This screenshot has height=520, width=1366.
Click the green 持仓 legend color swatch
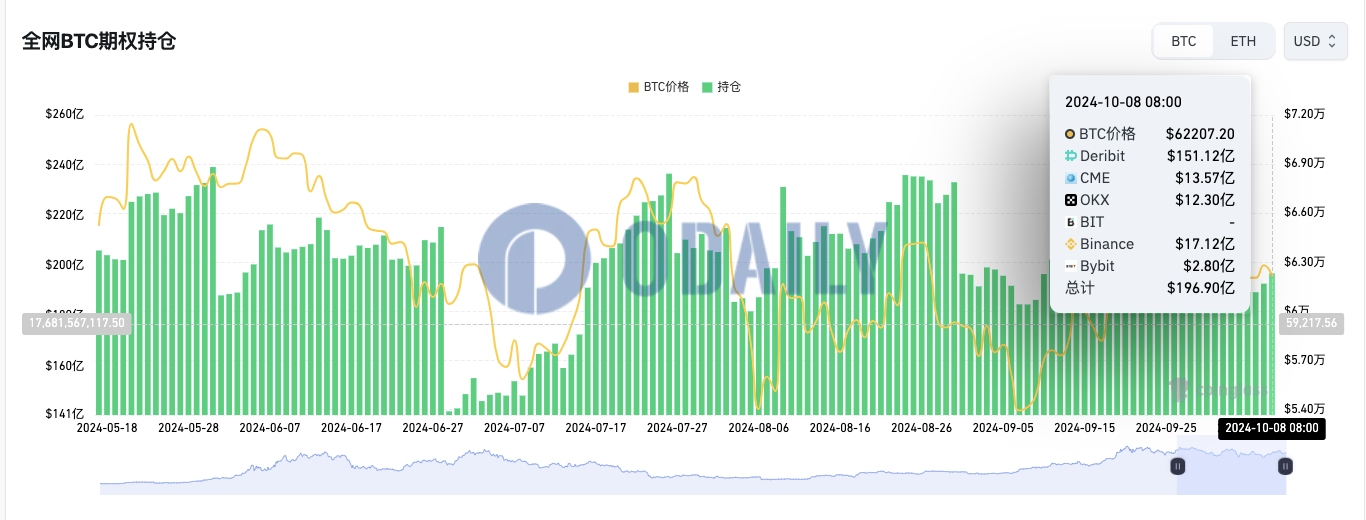tap(708, 87)
